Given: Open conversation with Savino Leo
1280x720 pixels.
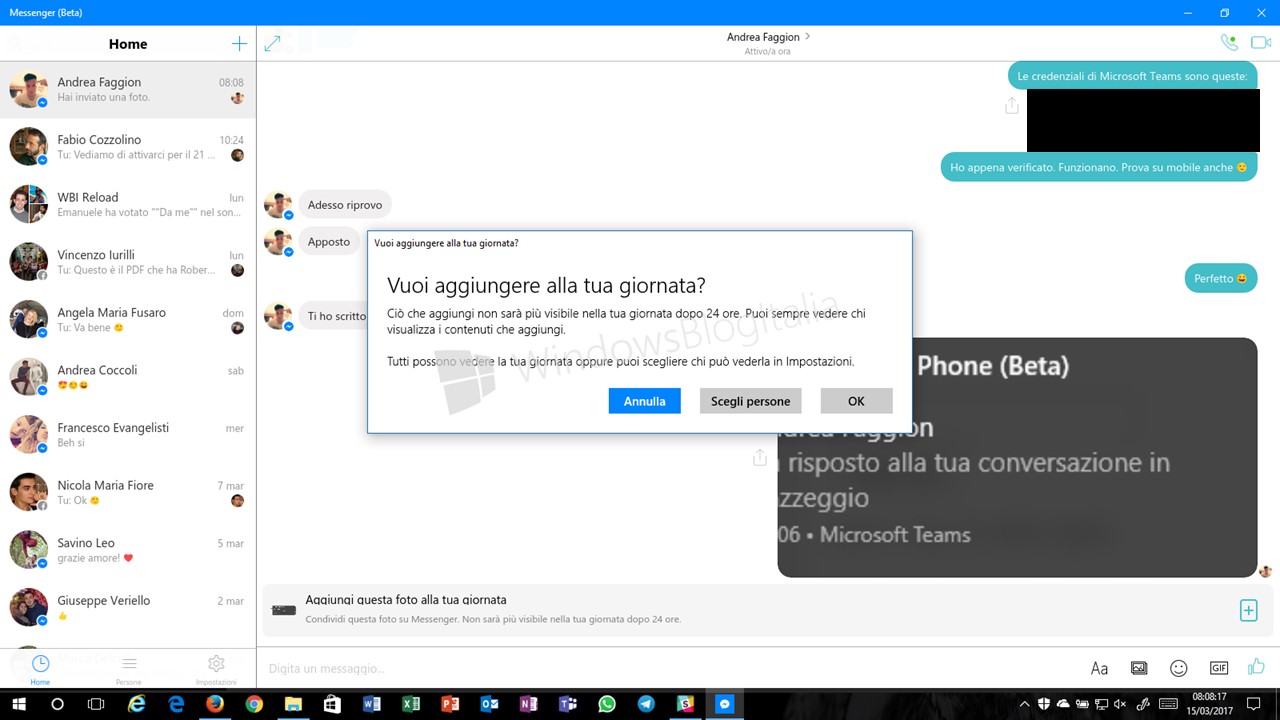Looking at the screenshot, I should tap(128, 550).
